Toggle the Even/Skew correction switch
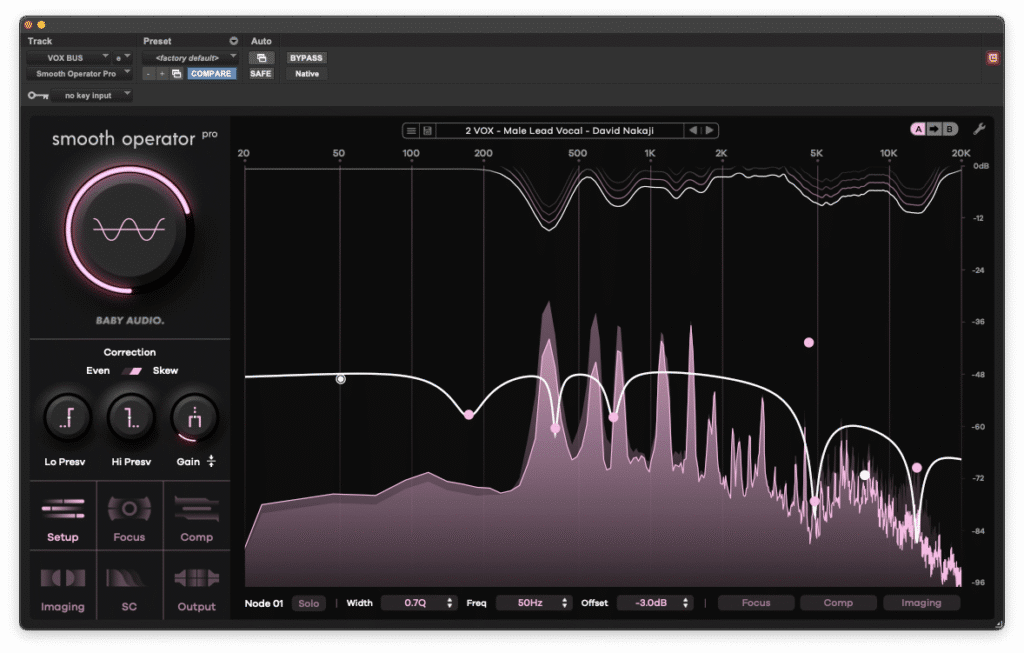1024x653 pixels. 133,371
